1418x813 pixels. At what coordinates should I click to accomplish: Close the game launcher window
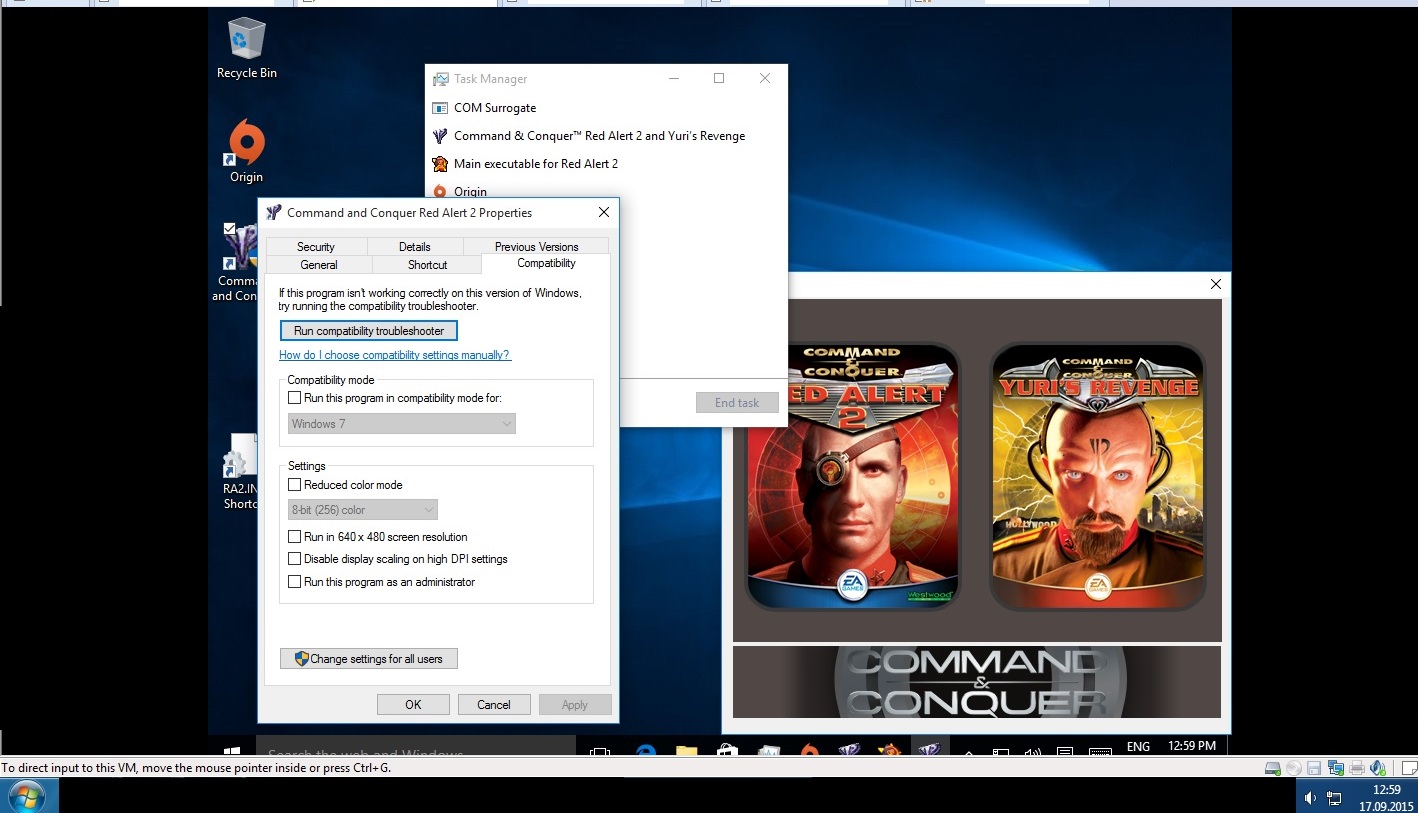[1216, 284]
